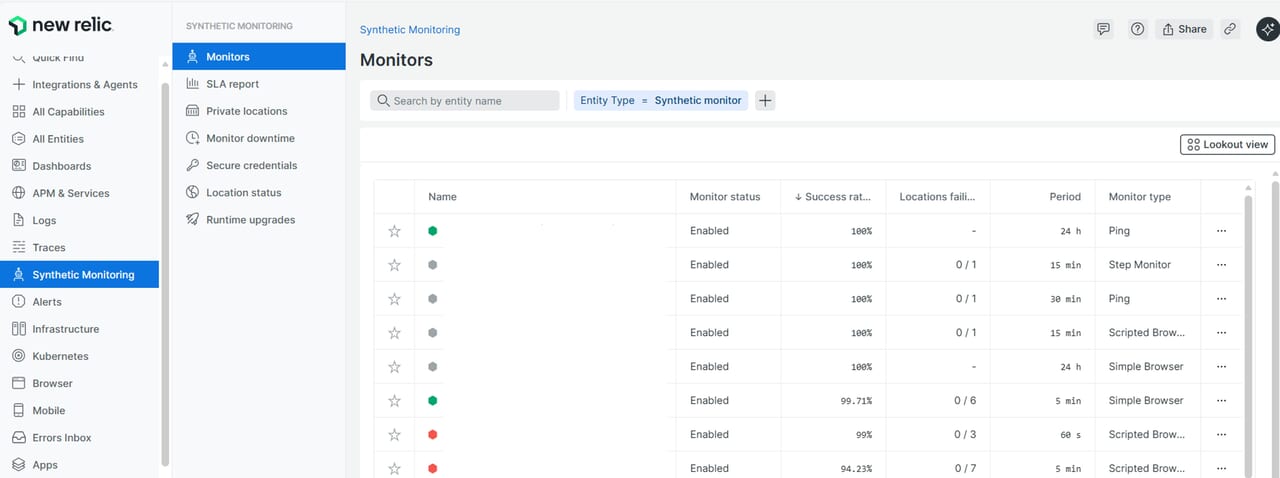The height and width of the screenshot is (478, 1280).
Task: Open the help question mark icon
Action: click(x=1137, y=29)
